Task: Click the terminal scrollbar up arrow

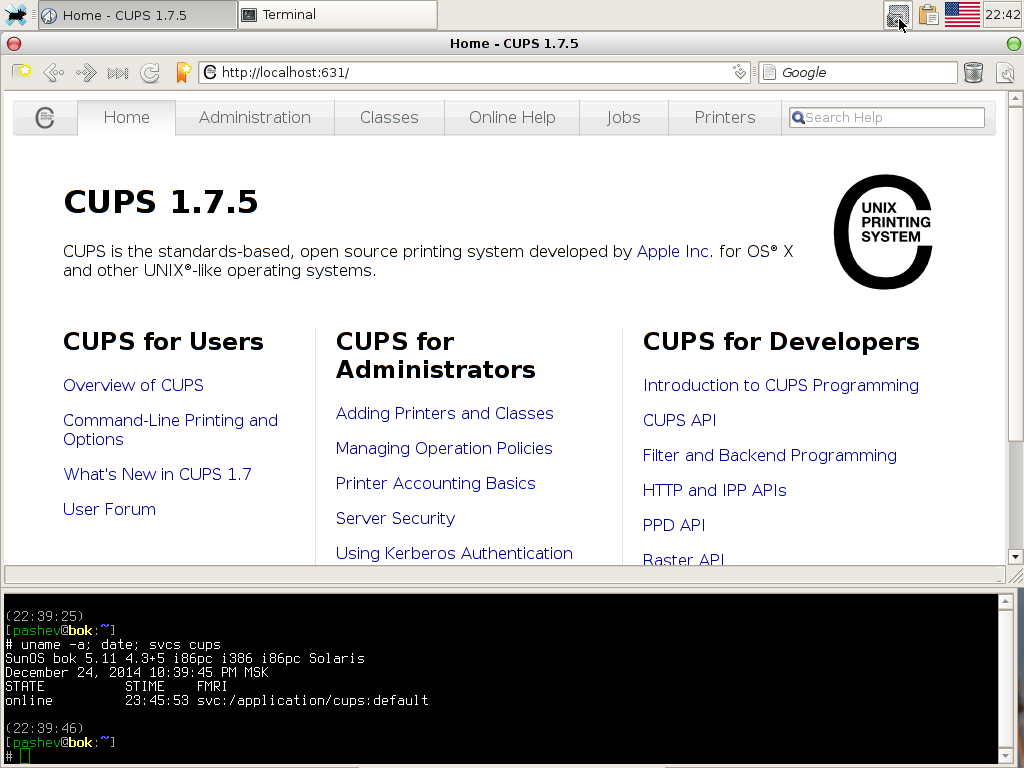Action: pos(1006,601)
